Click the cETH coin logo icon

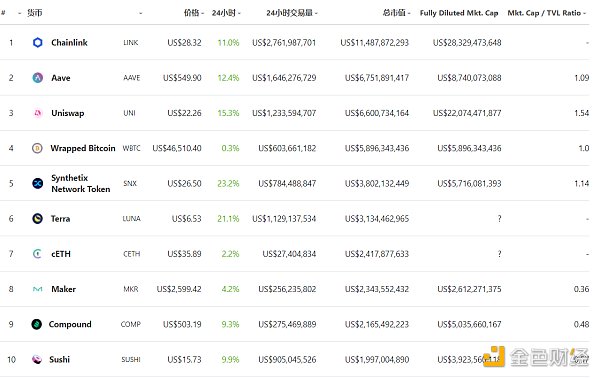38,254
